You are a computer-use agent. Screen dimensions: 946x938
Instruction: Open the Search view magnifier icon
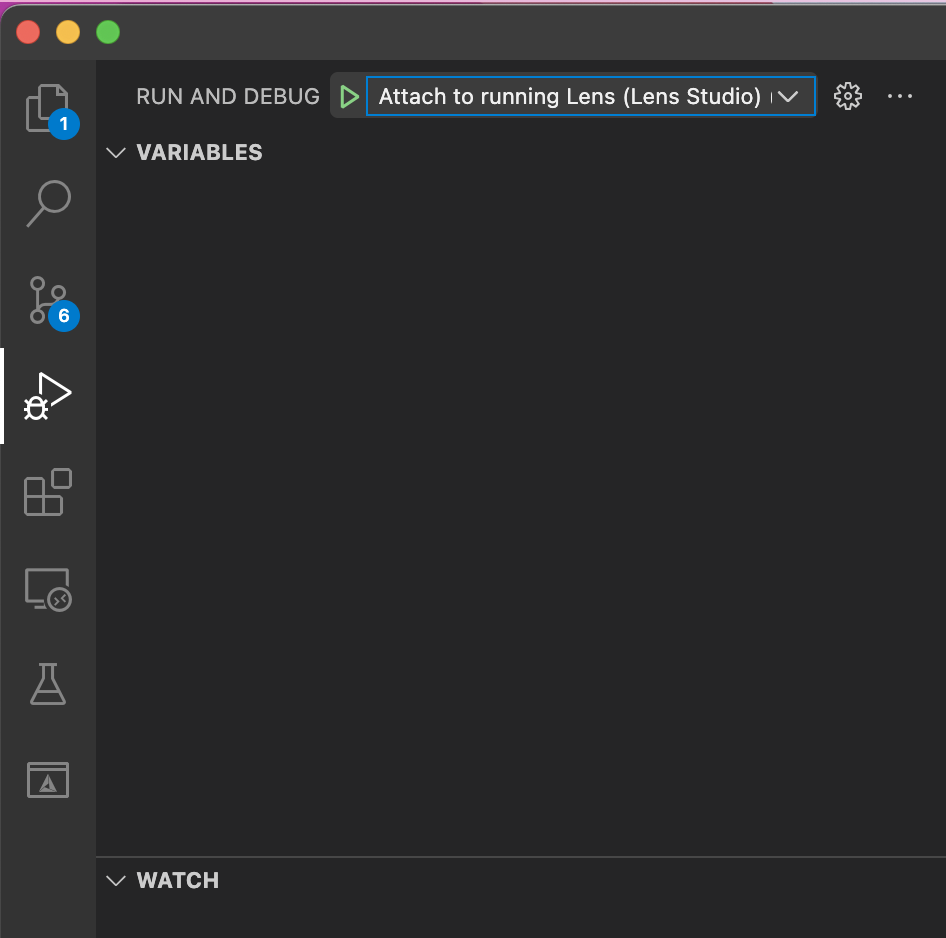click(x=47, y=203)
